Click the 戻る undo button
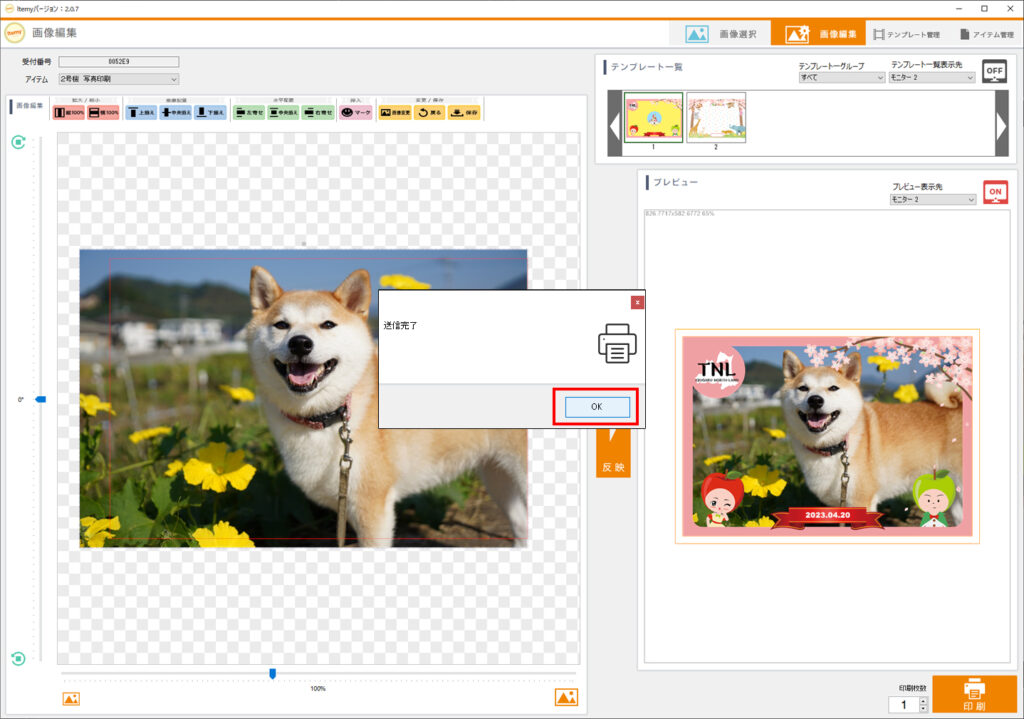The image size is (1024, 719). pos(429,113)
